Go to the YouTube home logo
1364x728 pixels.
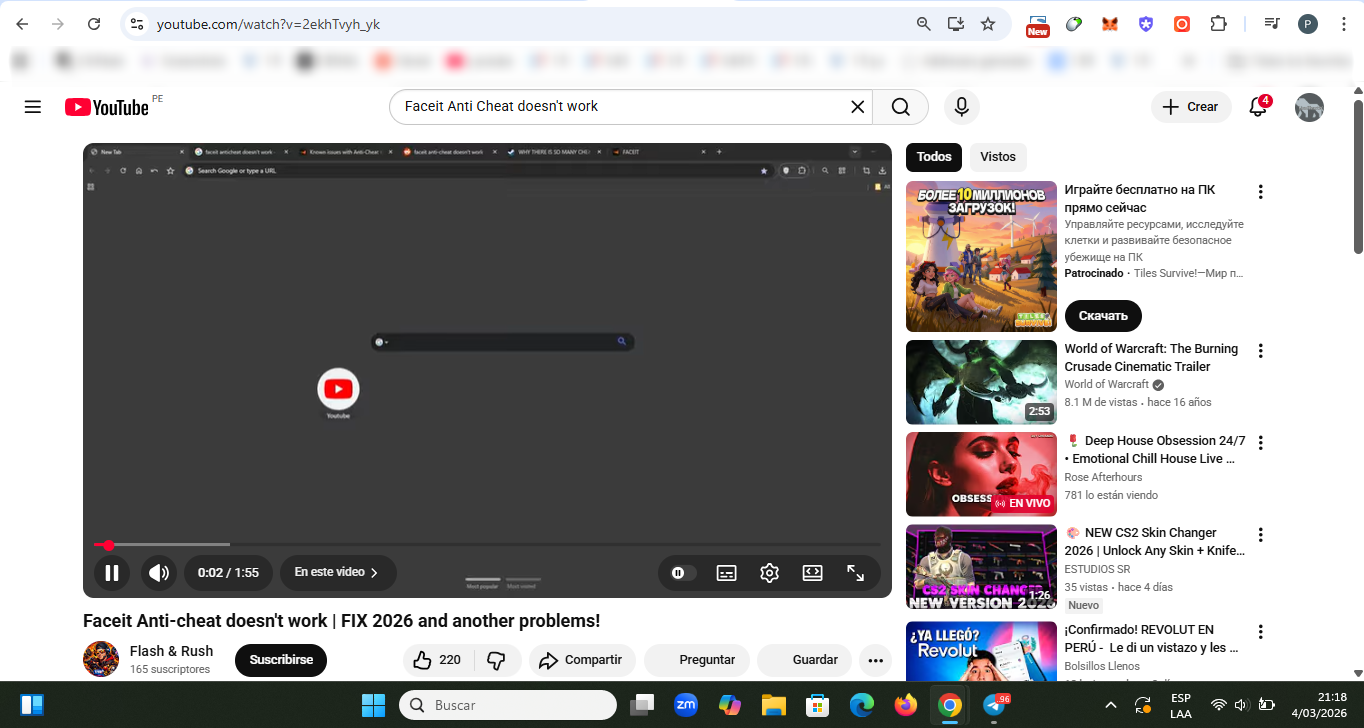pos(107,107)
